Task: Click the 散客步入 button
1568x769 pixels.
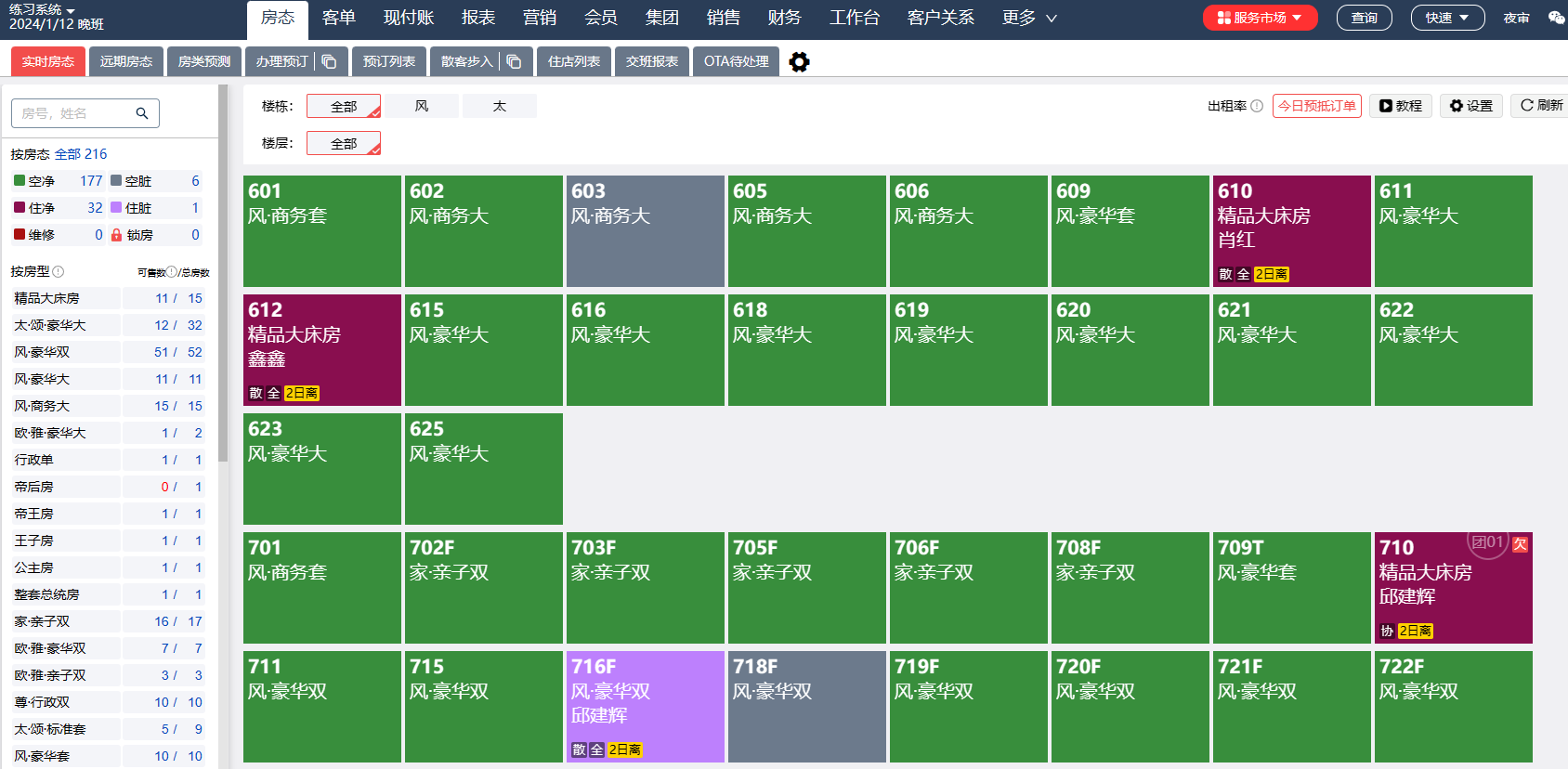Action: pyautogui.click(x=466, y=61)
